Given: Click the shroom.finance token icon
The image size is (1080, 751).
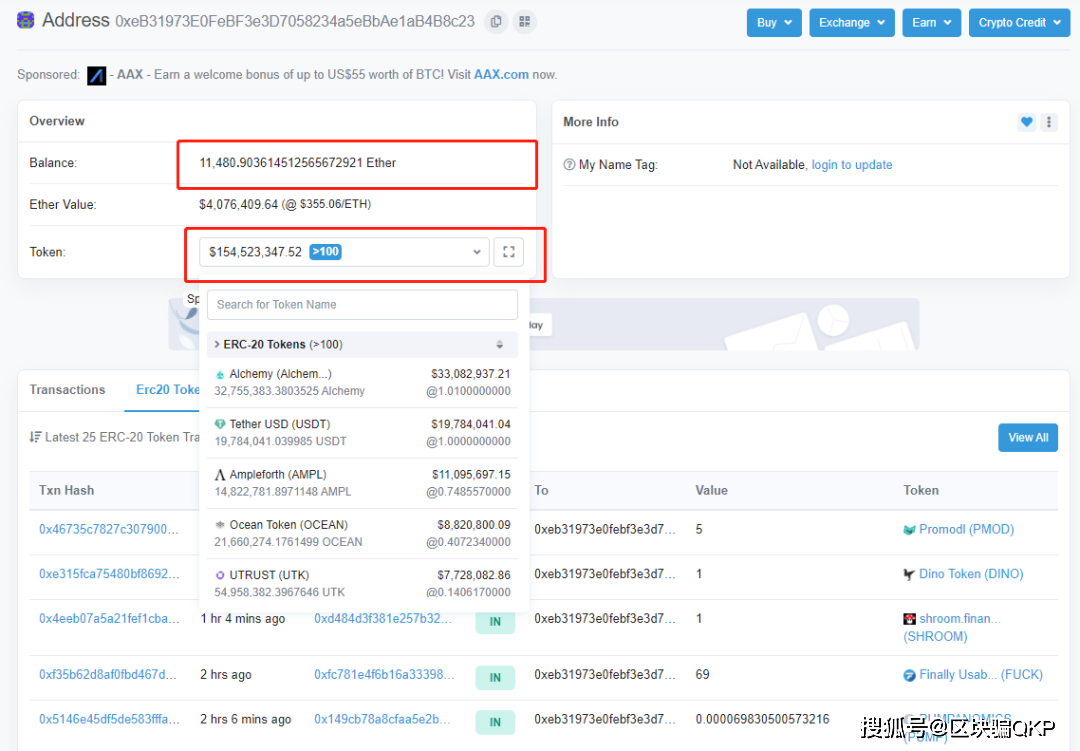Looking at the screenshot, I should [909, 619].
